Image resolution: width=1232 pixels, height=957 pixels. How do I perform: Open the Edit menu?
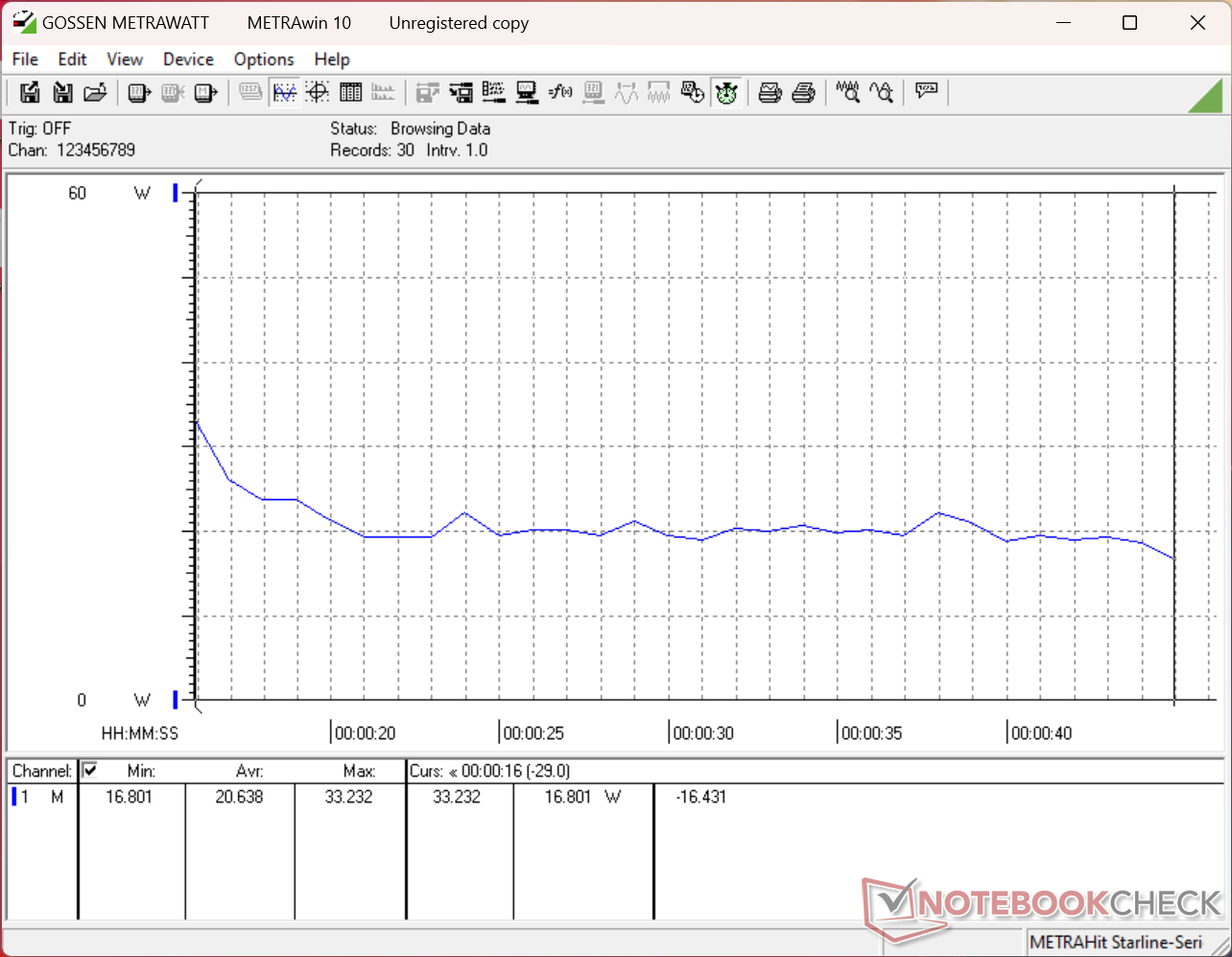click(x=72, y=60)
